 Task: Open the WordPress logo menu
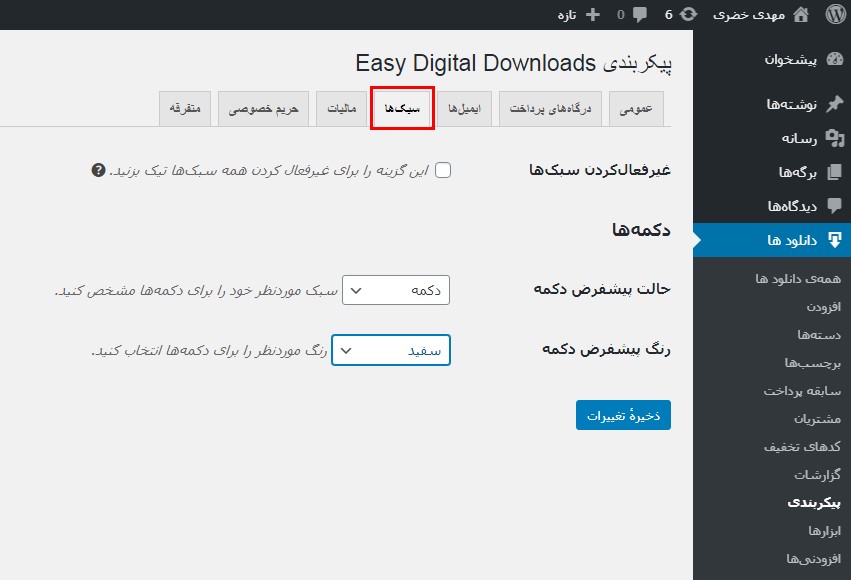point(836,15)
